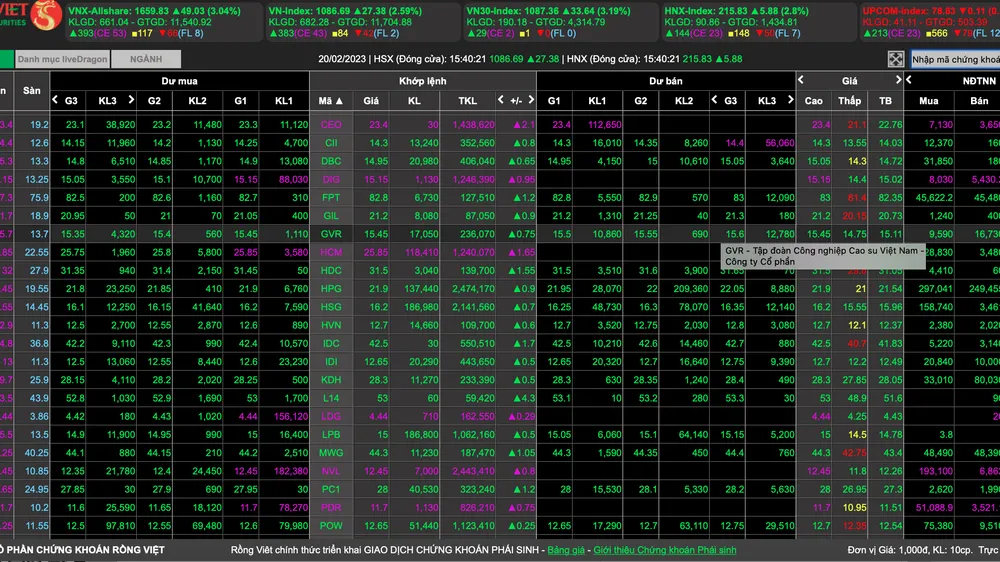Select CEO stock symbol
1000x562 pixels.
click(331, 125)
